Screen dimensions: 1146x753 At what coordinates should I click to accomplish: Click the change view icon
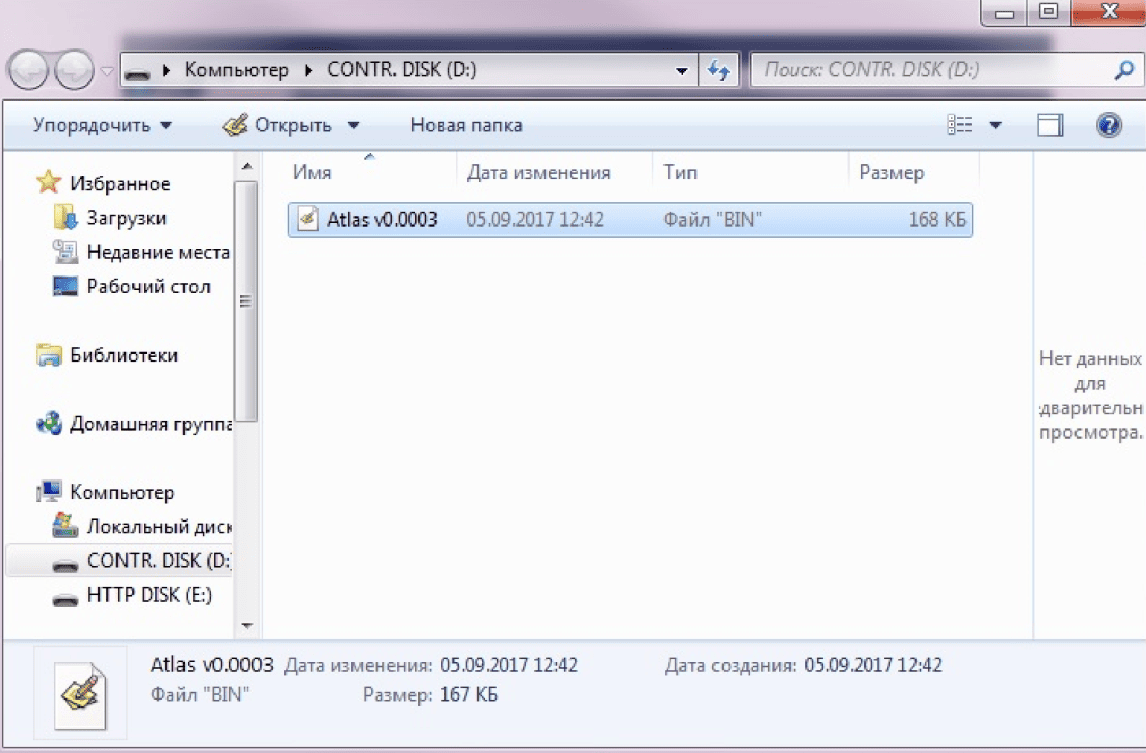[960, 125]
